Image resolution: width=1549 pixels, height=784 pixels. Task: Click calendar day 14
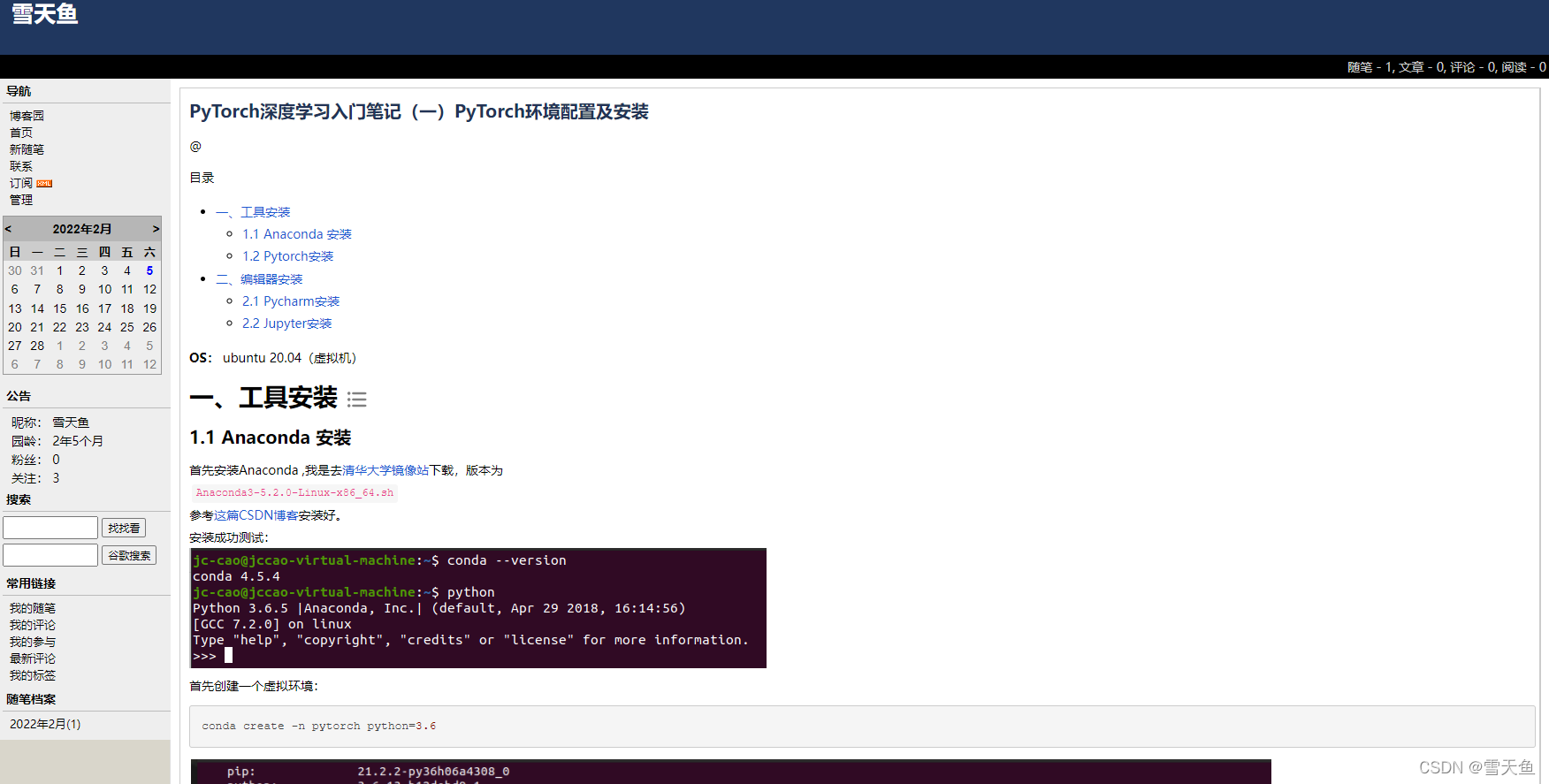click(x=37, y=308)
